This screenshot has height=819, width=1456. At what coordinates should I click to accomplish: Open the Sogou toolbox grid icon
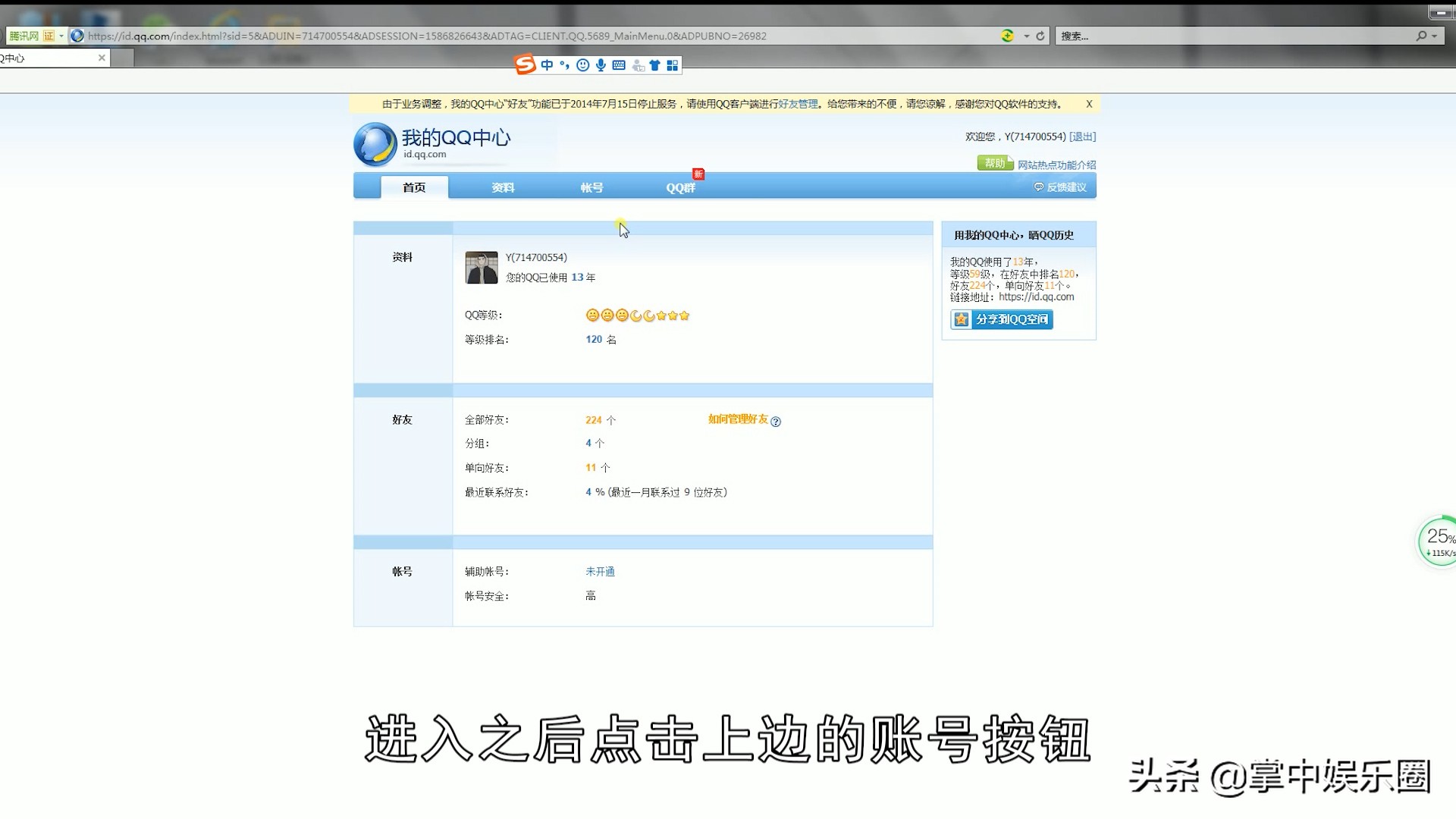[x=672, y=65]
